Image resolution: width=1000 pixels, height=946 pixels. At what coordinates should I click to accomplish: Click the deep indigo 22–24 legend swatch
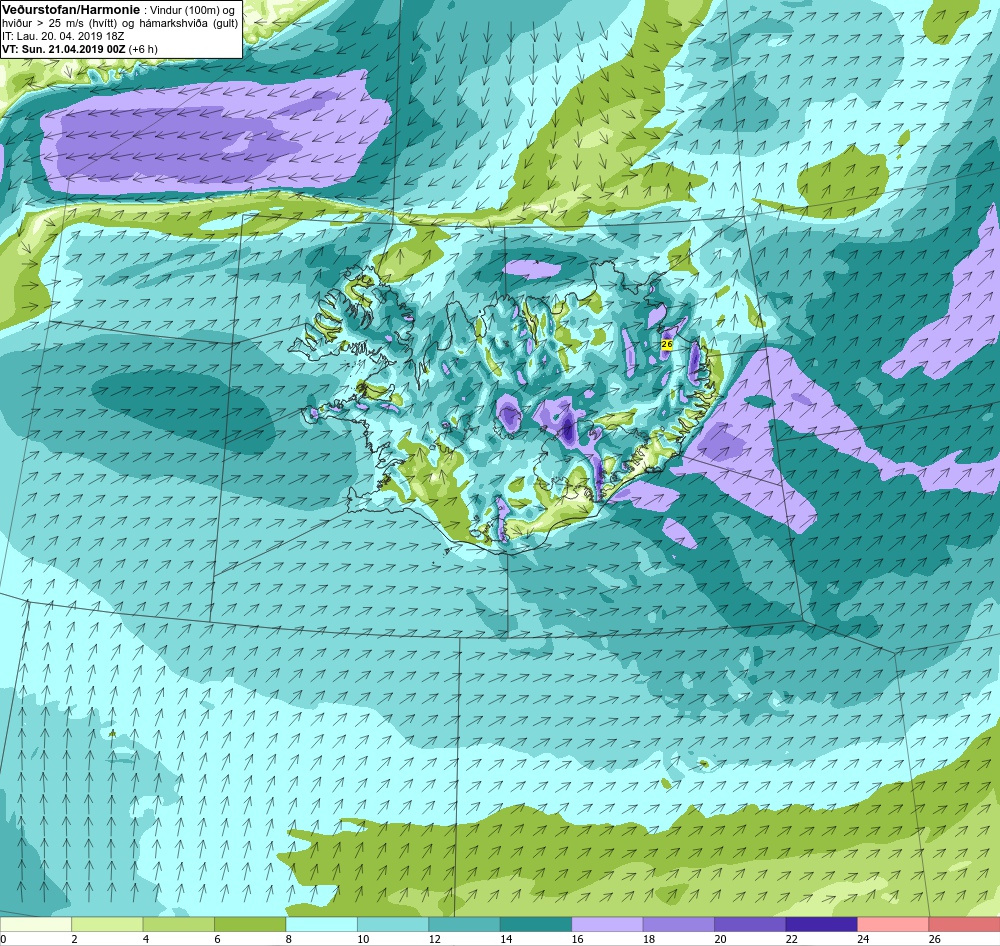tap(821, 924)
